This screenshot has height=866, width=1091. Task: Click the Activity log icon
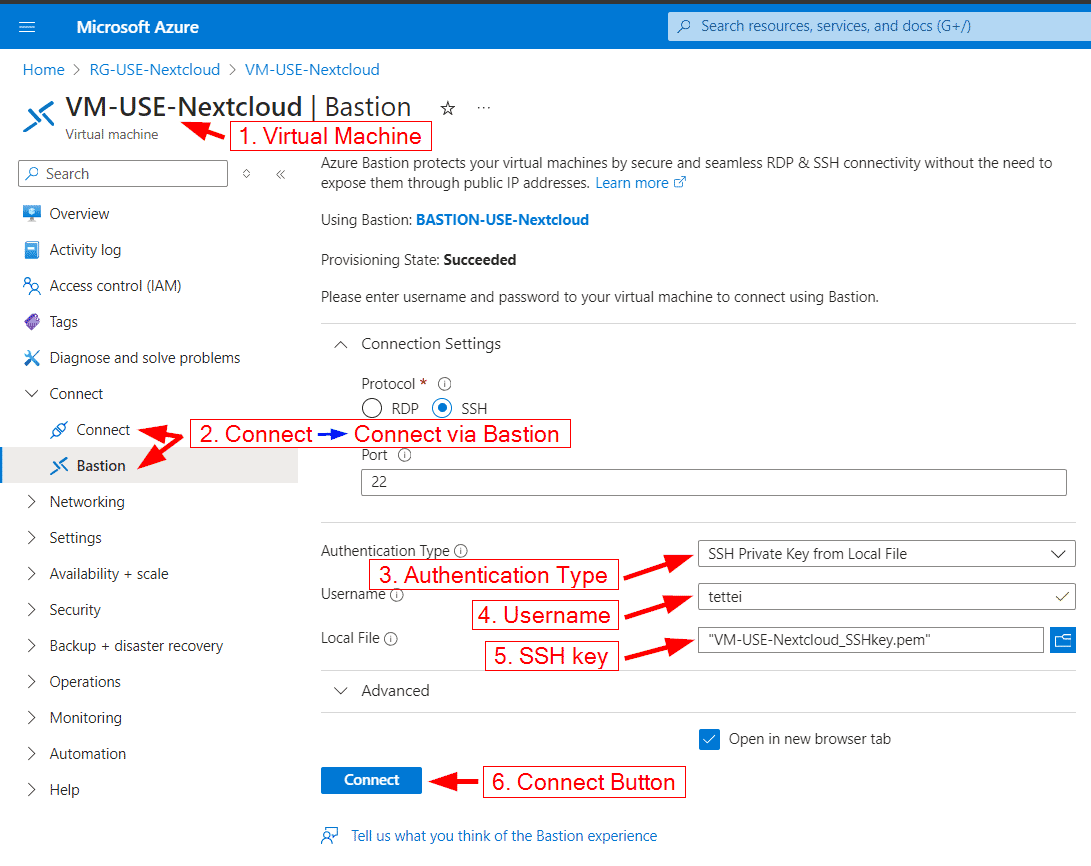pyautogui.click(x=31, y=250)
